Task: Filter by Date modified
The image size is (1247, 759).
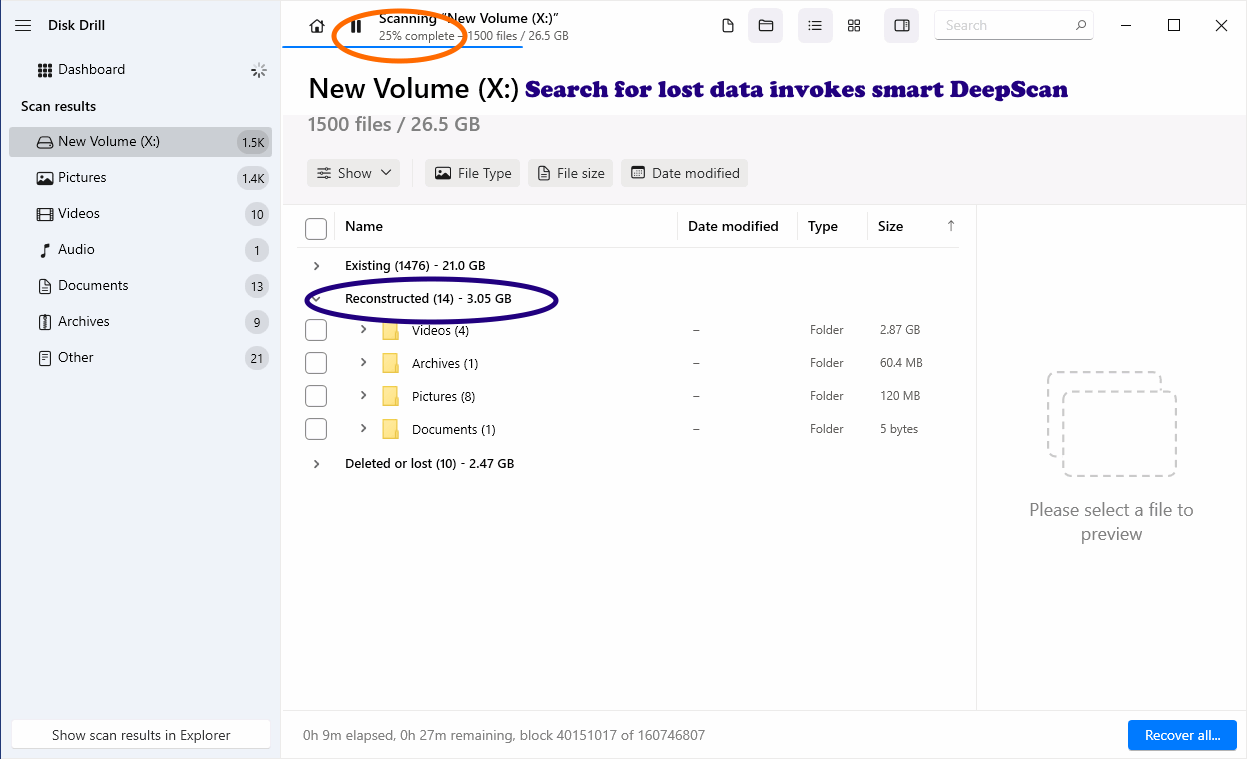Action: tap(685, 173)
